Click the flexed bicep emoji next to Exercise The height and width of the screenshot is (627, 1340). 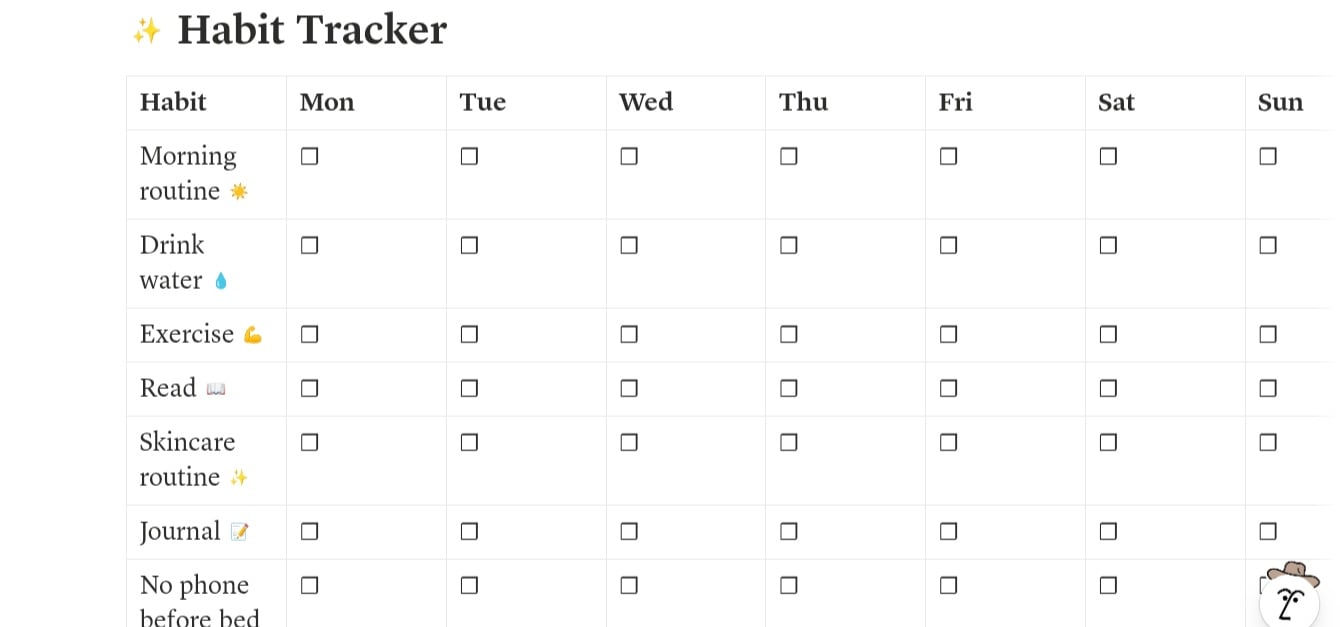[x=253, y=335]
